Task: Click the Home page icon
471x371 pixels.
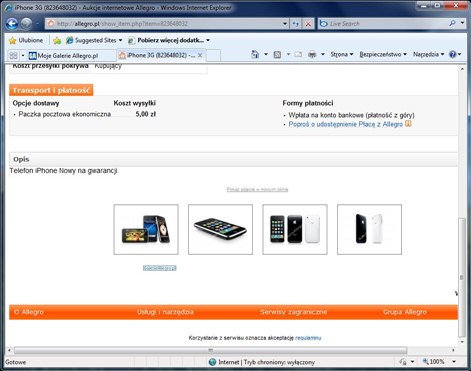Action: point(255,54)
